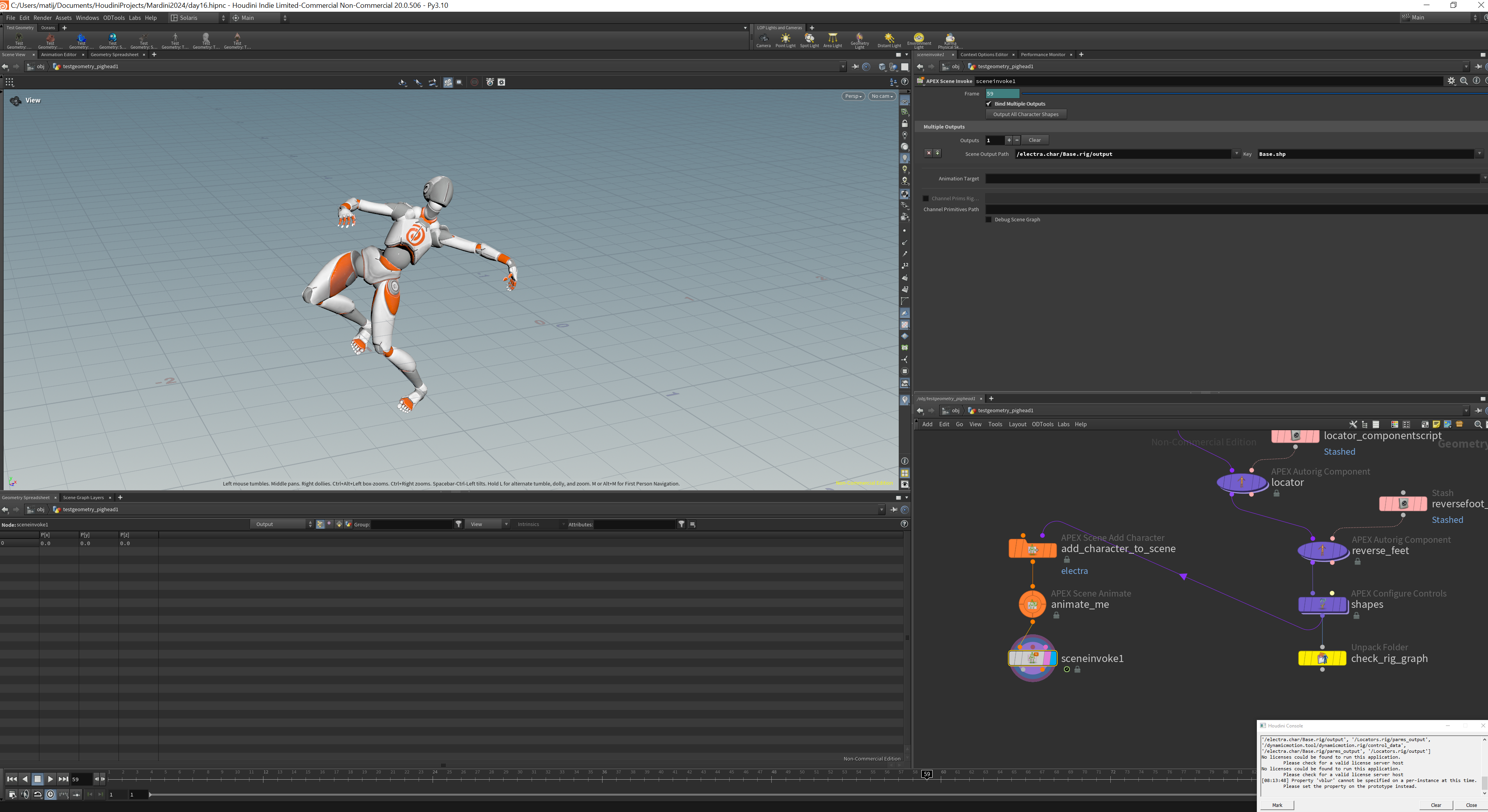
Task: Click Close in the Houdini Console
Action: [1471, 805]
